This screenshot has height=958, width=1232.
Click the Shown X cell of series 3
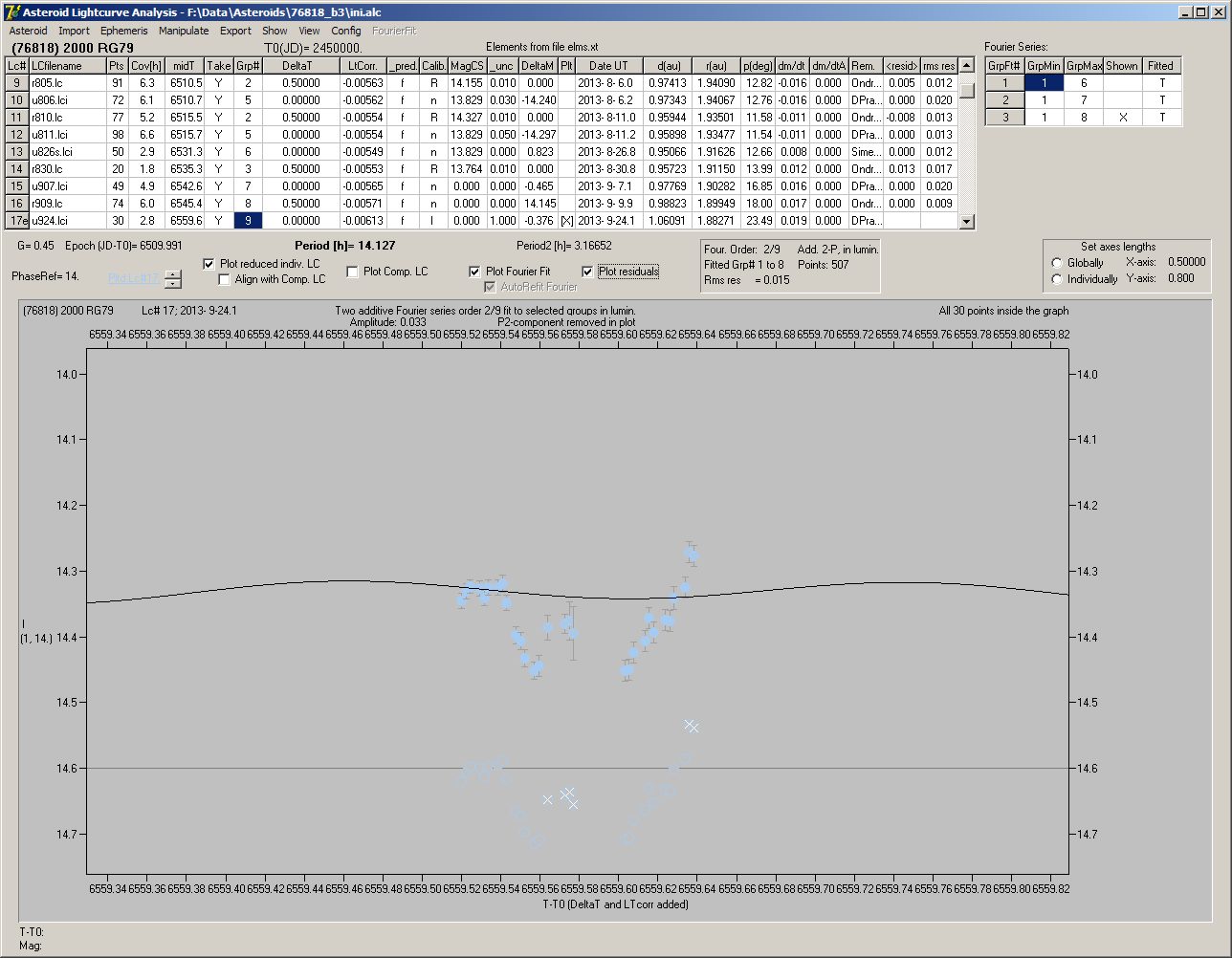tap(1122, 118)
